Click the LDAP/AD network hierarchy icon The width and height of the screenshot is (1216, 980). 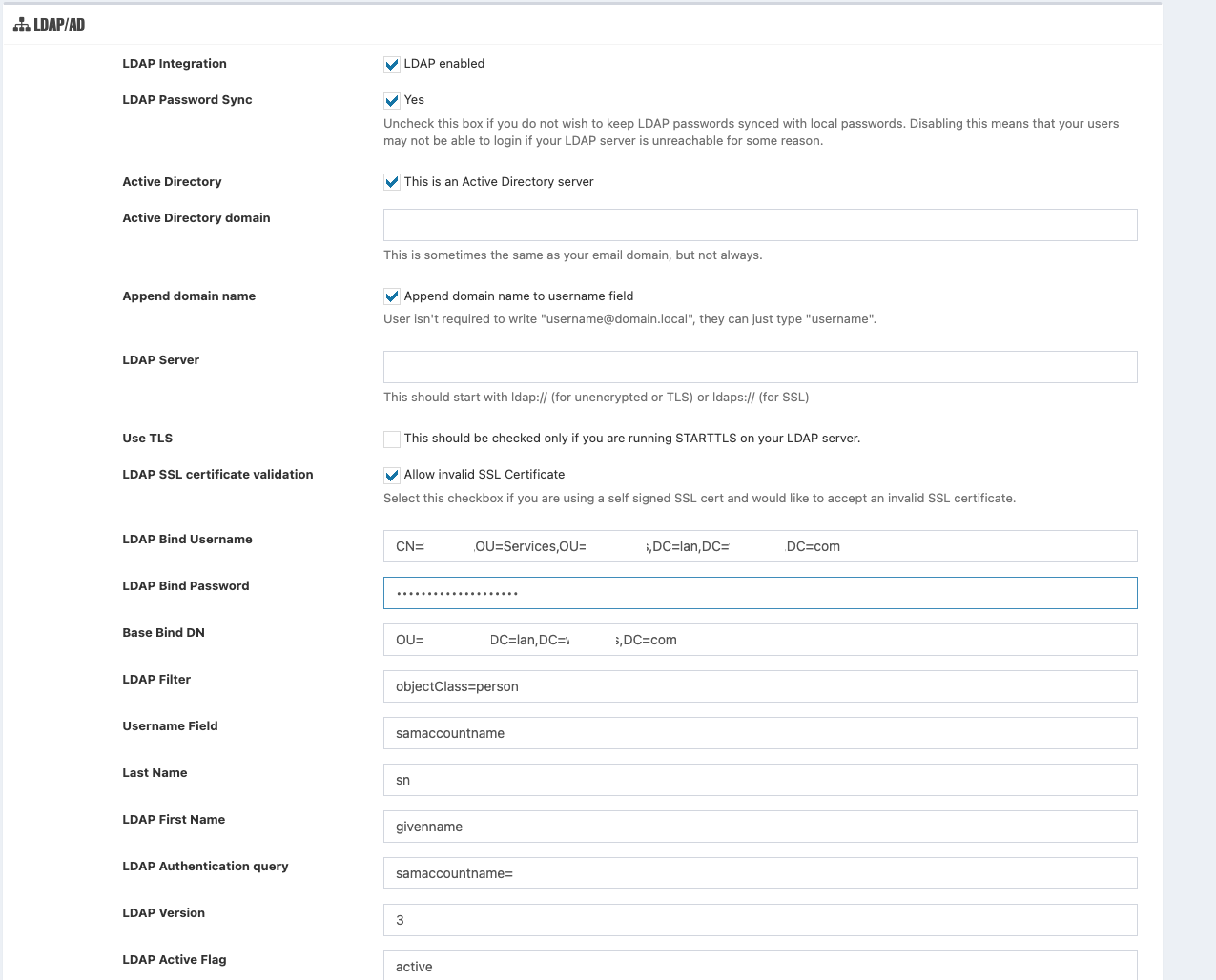21,25
